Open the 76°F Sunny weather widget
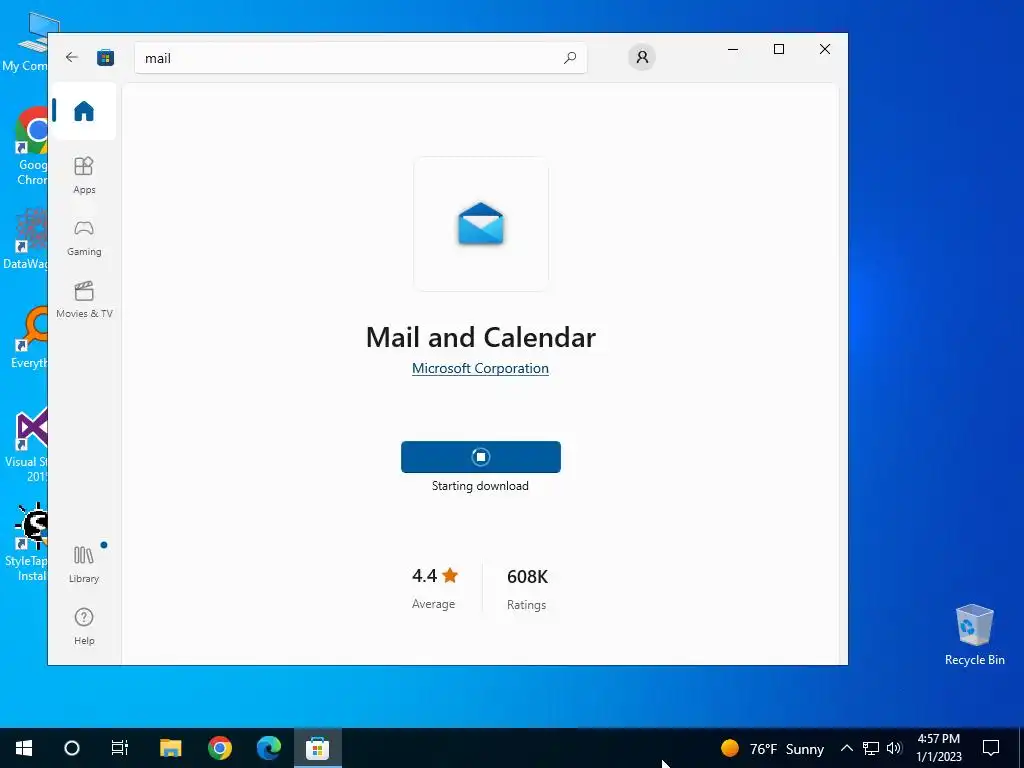The width and height of the screenshot is (1024, 768). click(772, 748)
